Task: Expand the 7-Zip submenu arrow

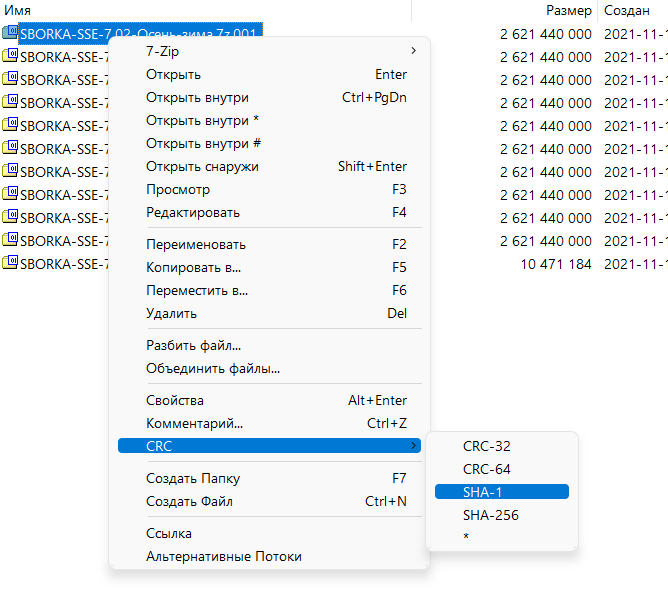Action: [414, 51]
